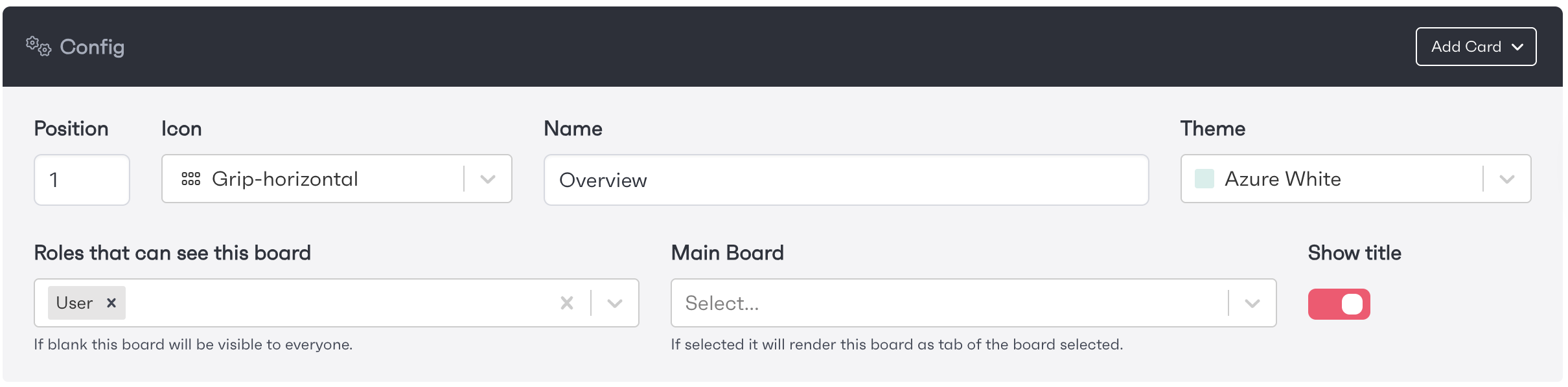Screen dimensions: 1568x387
Task: Click the User role chip label
Action: point(75,303)
